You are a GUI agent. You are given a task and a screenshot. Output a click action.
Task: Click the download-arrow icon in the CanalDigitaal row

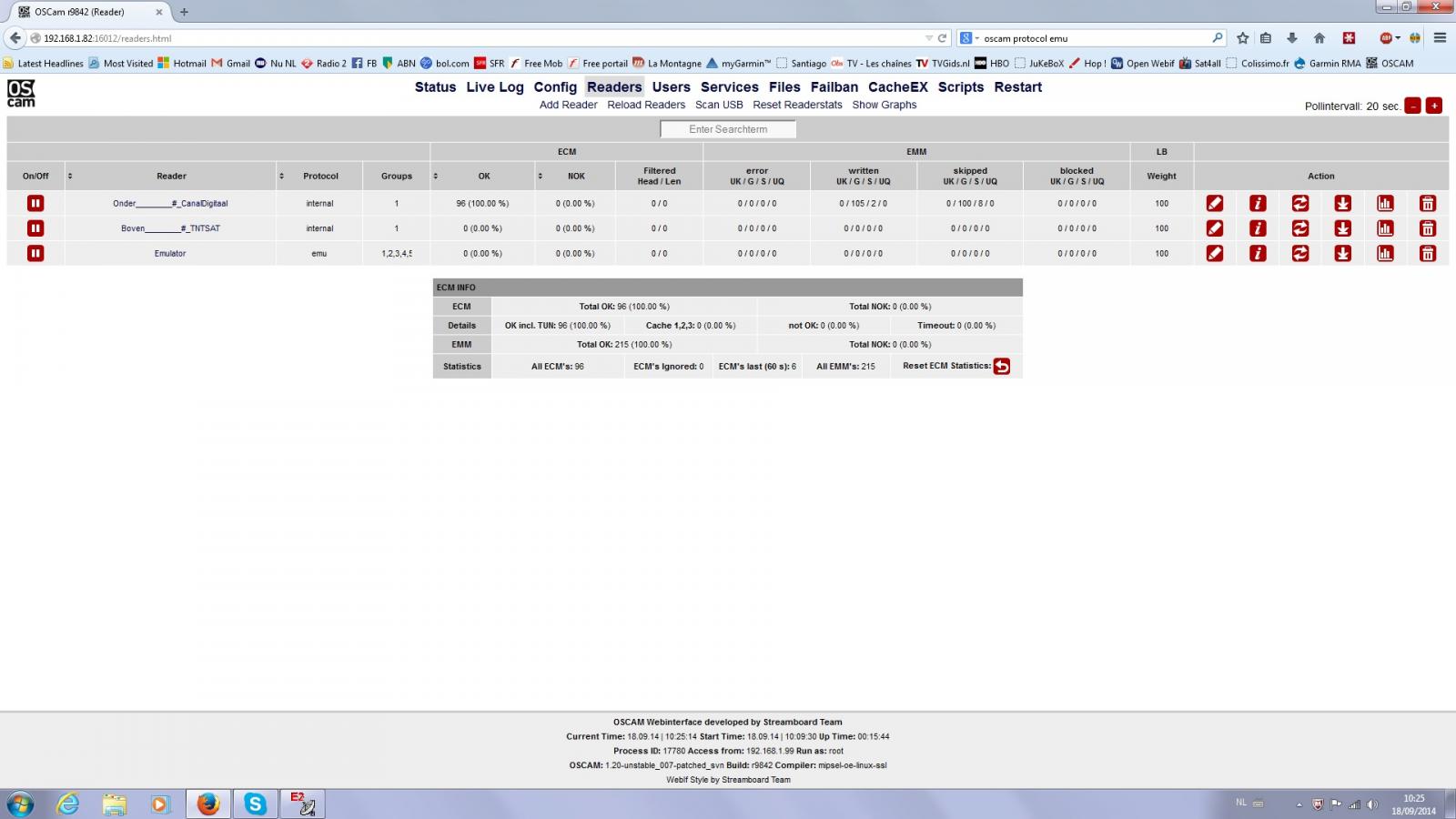tap(1343, 204)
